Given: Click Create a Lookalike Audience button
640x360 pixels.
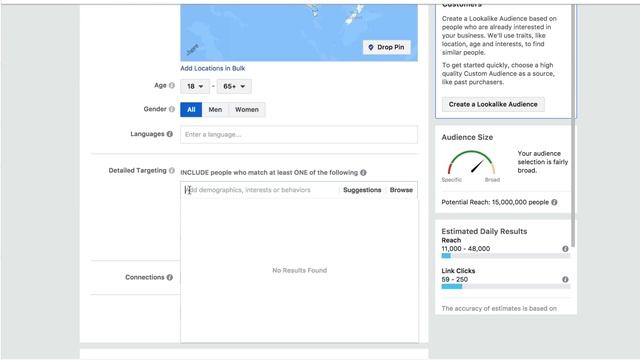Looking at the screenshot, I should [x=493, y=104].
